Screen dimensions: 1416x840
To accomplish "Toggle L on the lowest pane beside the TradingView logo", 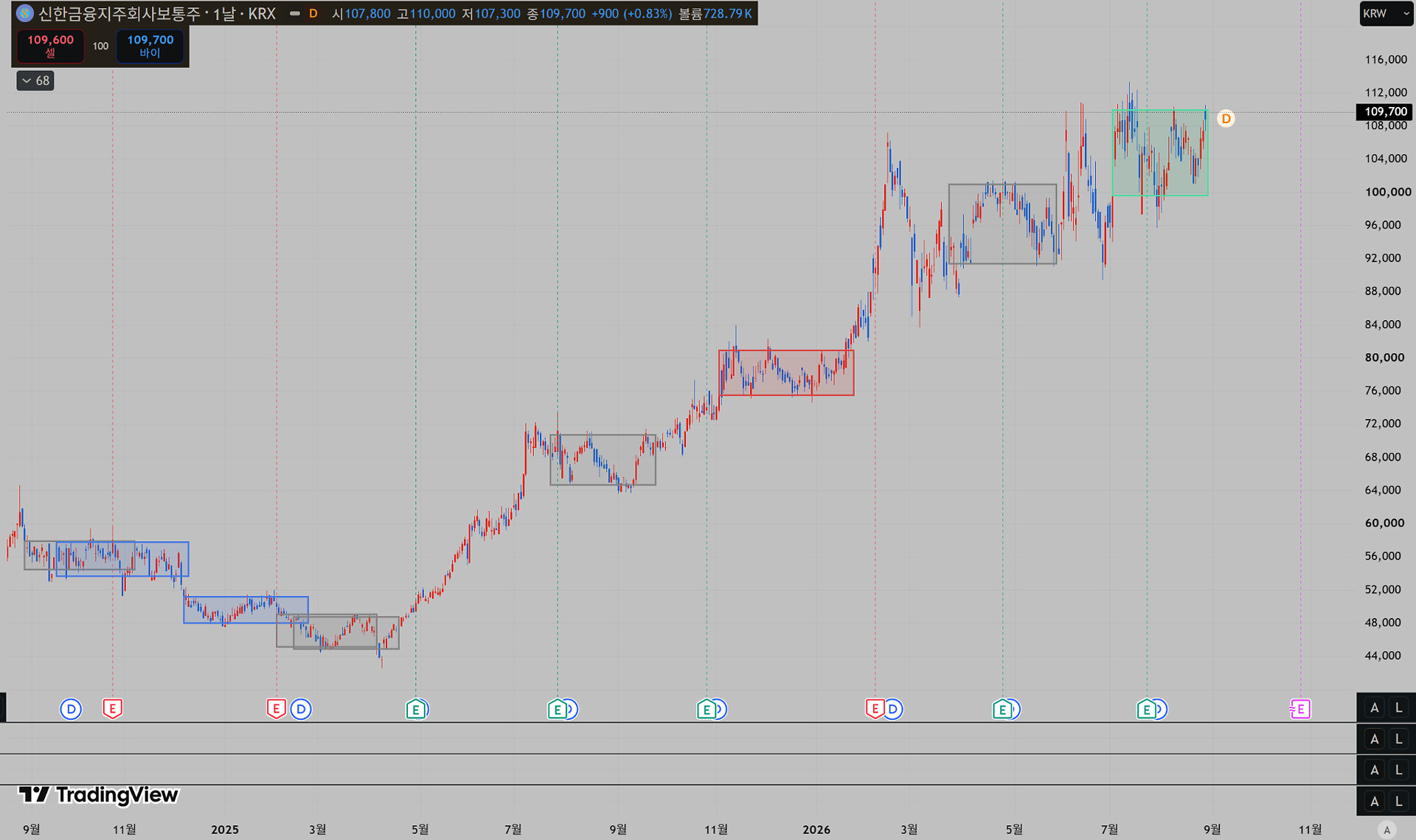I will [1398, 802].
